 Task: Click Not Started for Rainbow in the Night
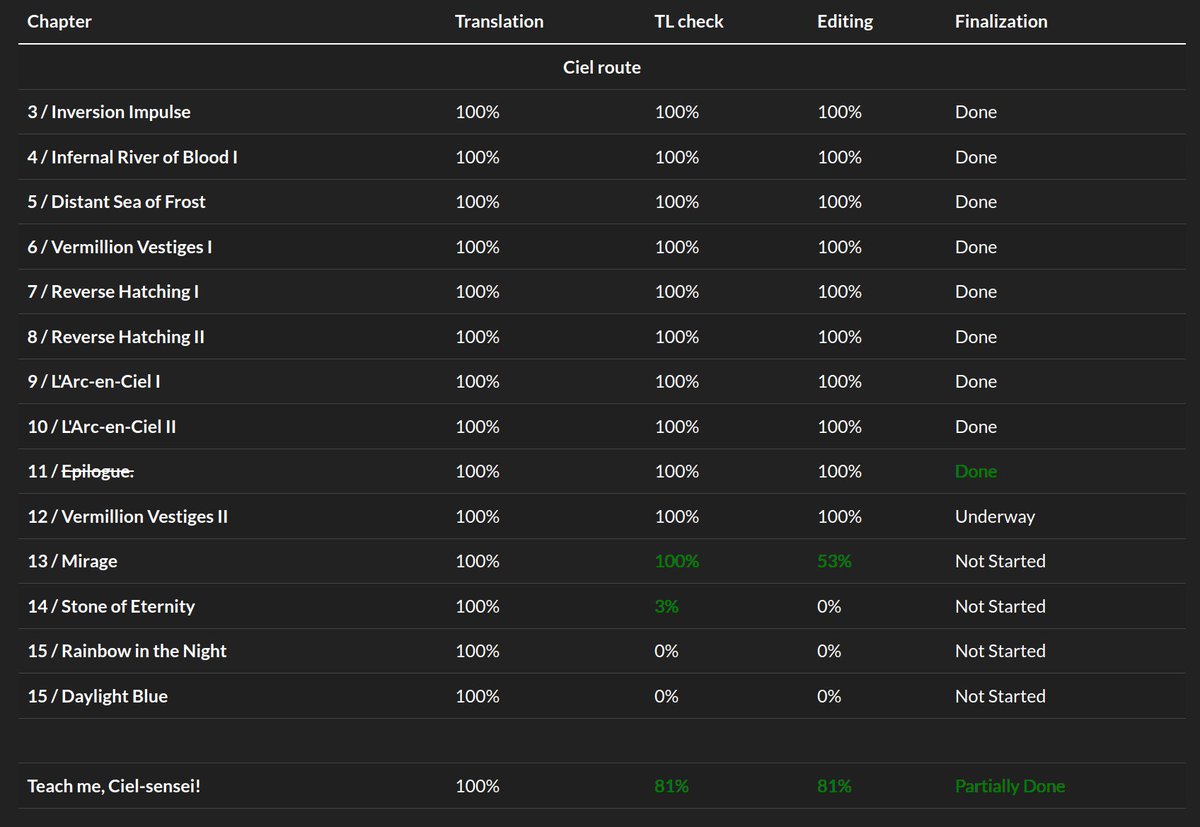[x=1000, y=651]
